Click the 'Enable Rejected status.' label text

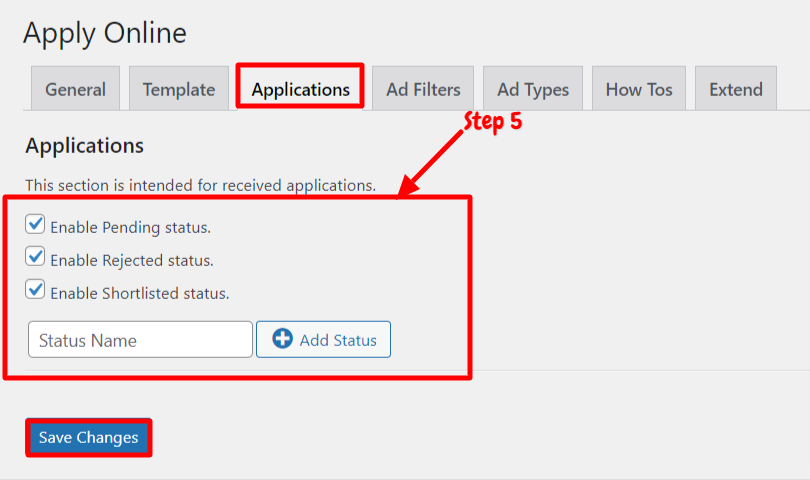click(x=132, y=260)
